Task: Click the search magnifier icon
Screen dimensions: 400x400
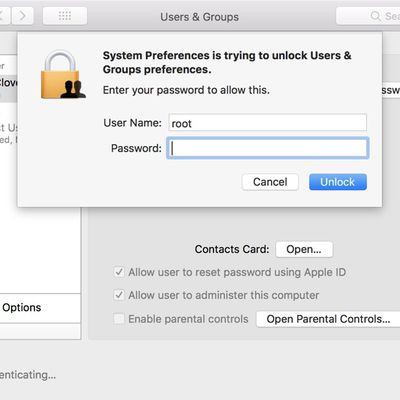Action: click(x=376, y=16)
